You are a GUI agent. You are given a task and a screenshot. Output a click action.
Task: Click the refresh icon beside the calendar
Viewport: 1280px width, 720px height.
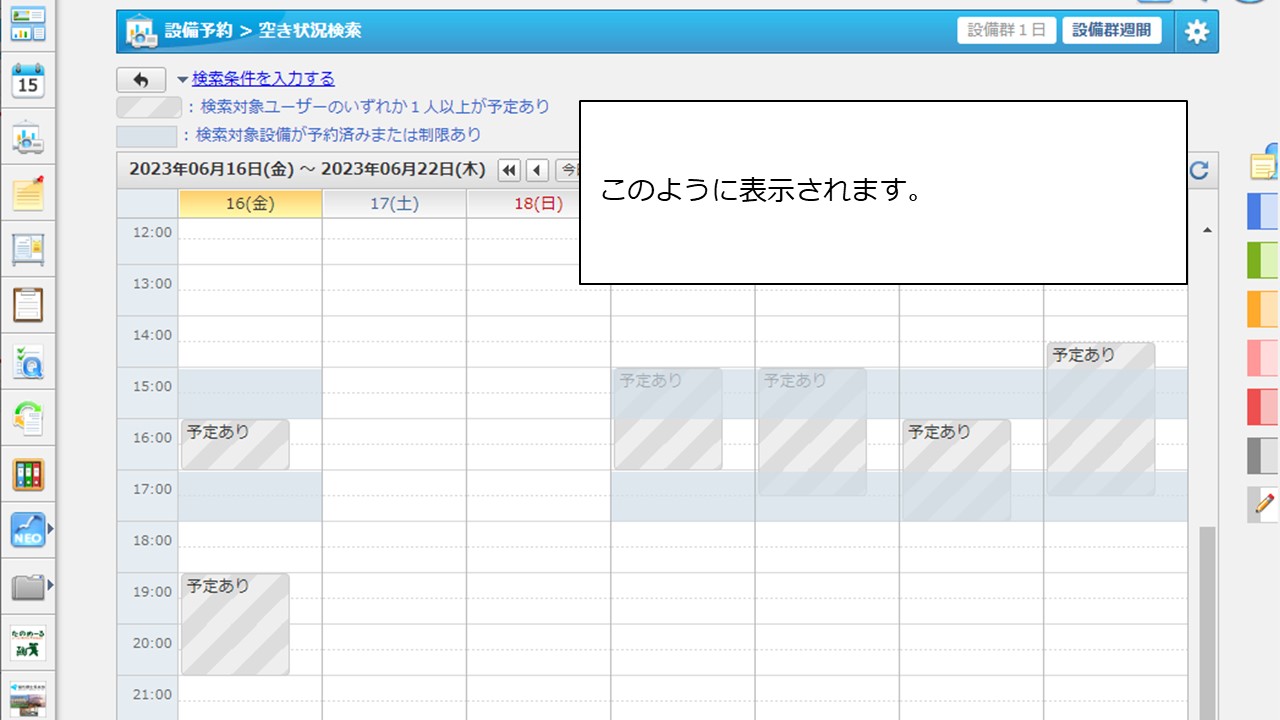click(1199, 171)
